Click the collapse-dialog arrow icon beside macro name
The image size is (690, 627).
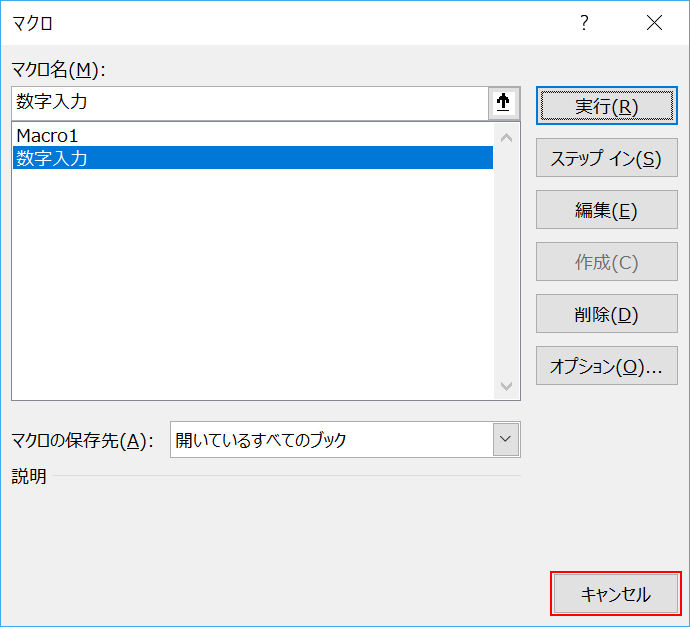coord(503,103)
